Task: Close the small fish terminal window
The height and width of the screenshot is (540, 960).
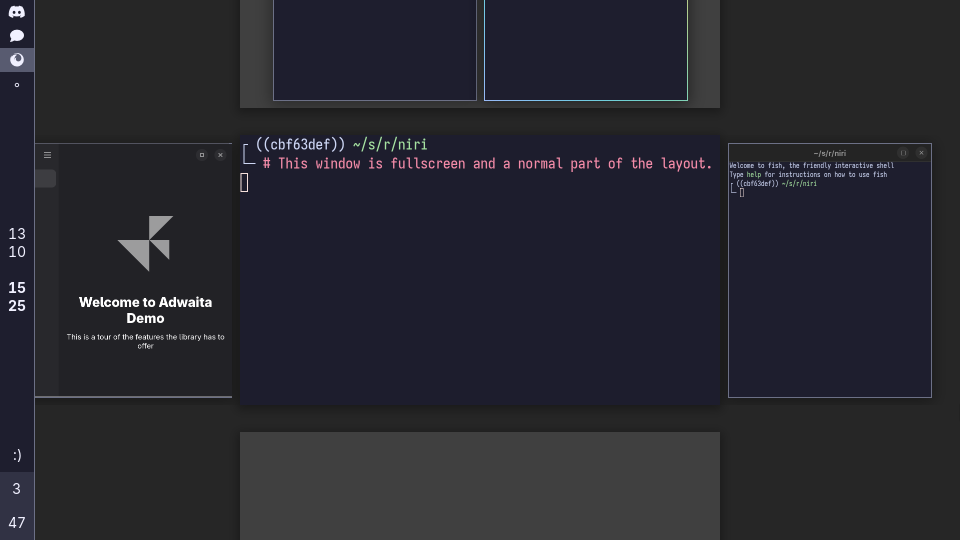Action: [922, 153]
